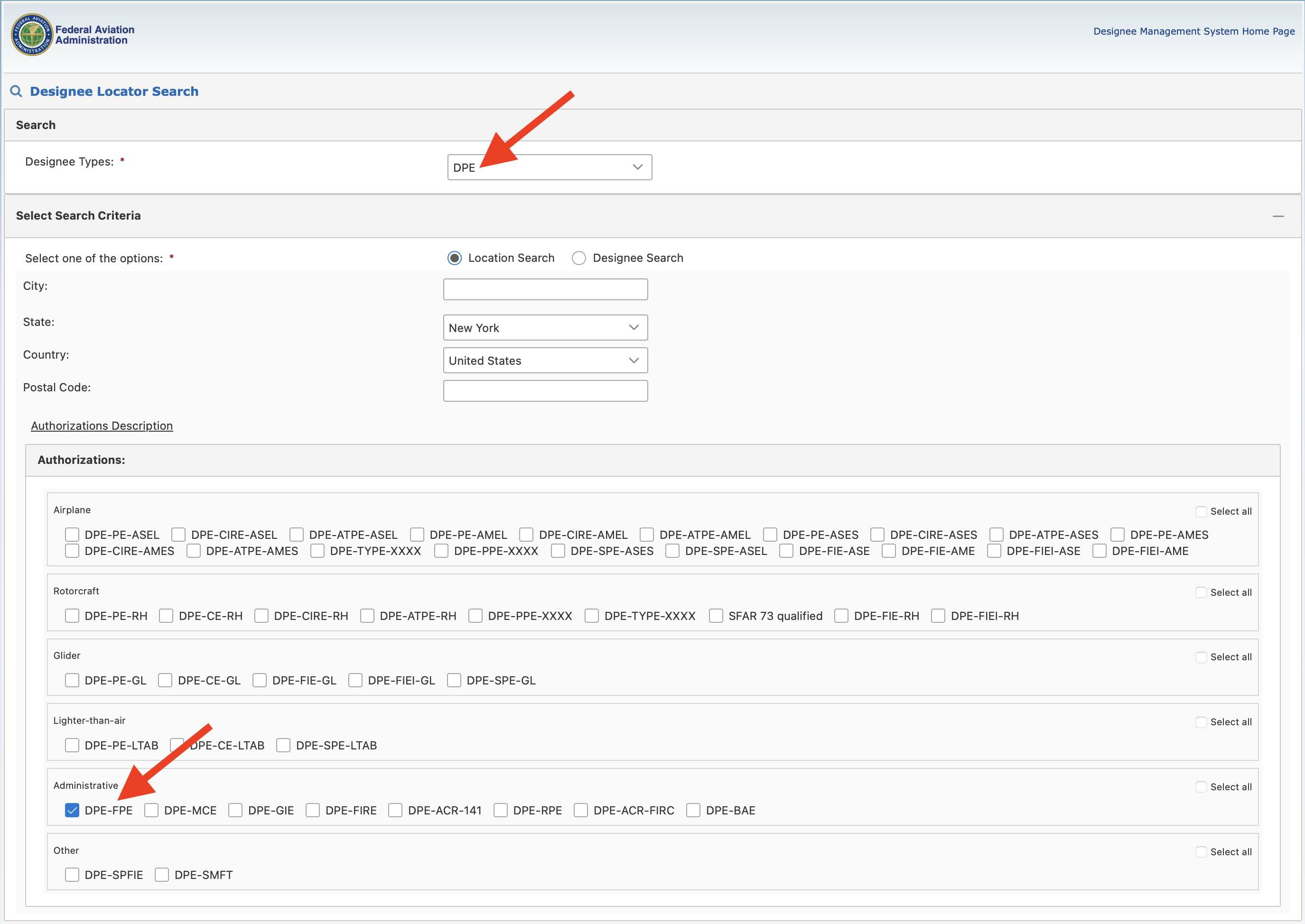This screenshot has height=924, width=1305.
Task: Focus the Postal Code input field
Action: click(545, 391)
